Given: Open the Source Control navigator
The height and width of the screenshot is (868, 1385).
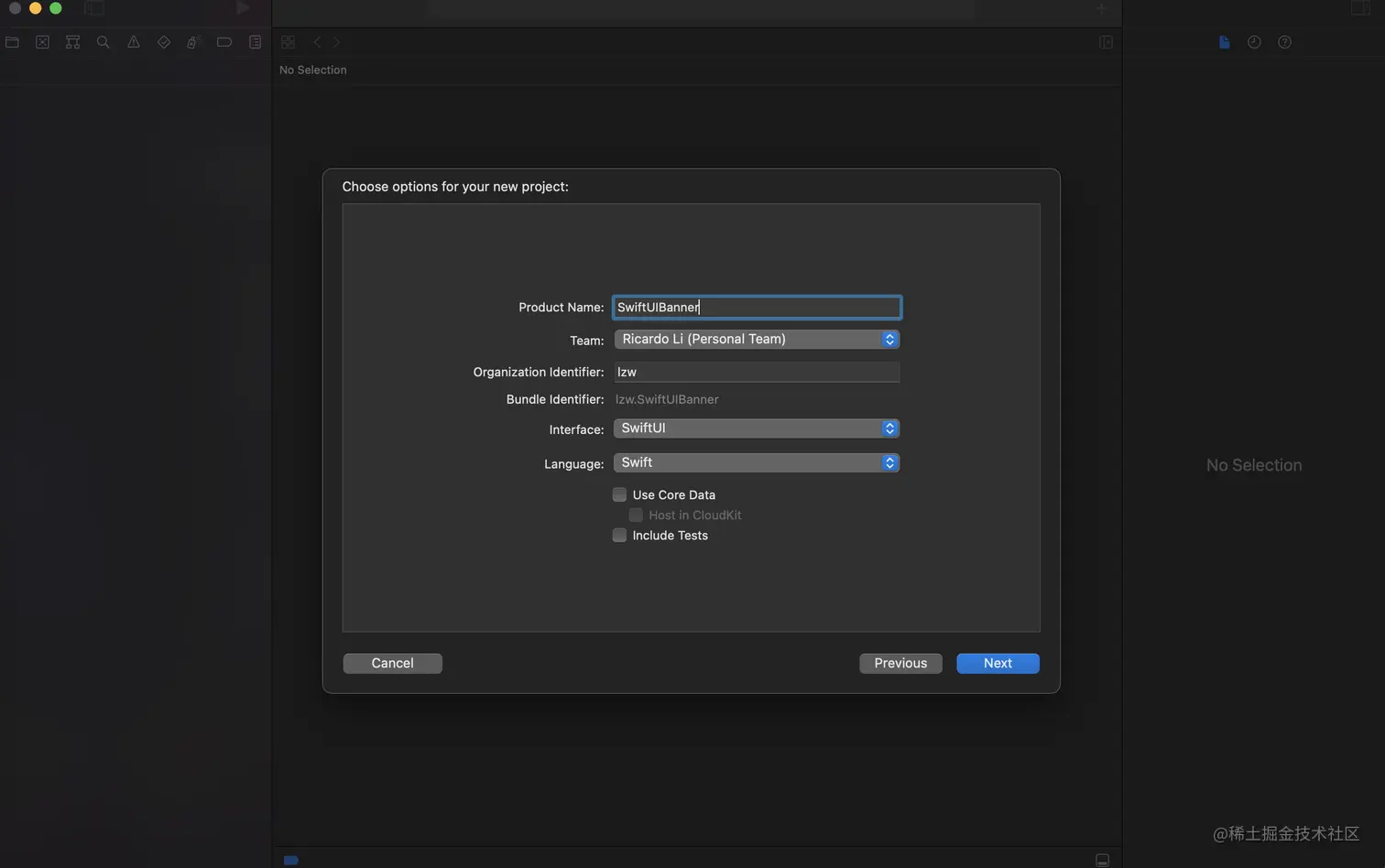Looking at the screenshot, I should [x=42, y=42].
